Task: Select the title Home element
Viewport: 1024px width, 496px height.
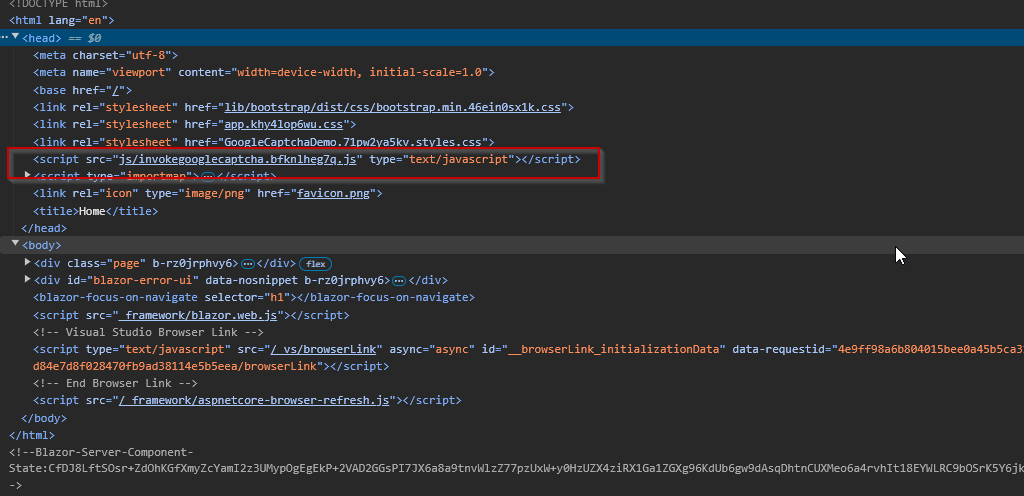Action: (x=95, y=211)
